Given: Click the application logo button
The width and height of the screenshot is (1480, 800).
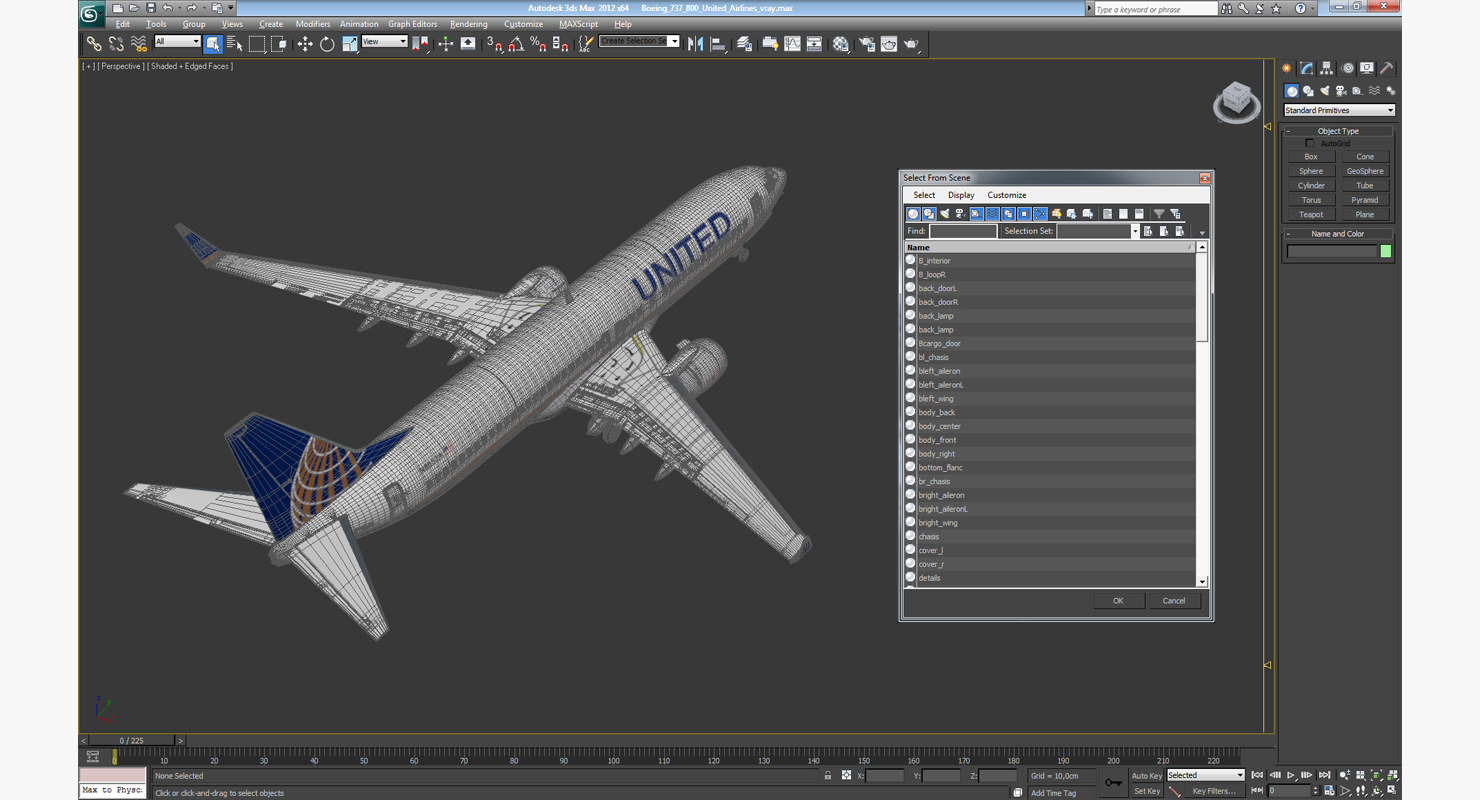Looking at the screenshot, I should [x=92, y=13].
